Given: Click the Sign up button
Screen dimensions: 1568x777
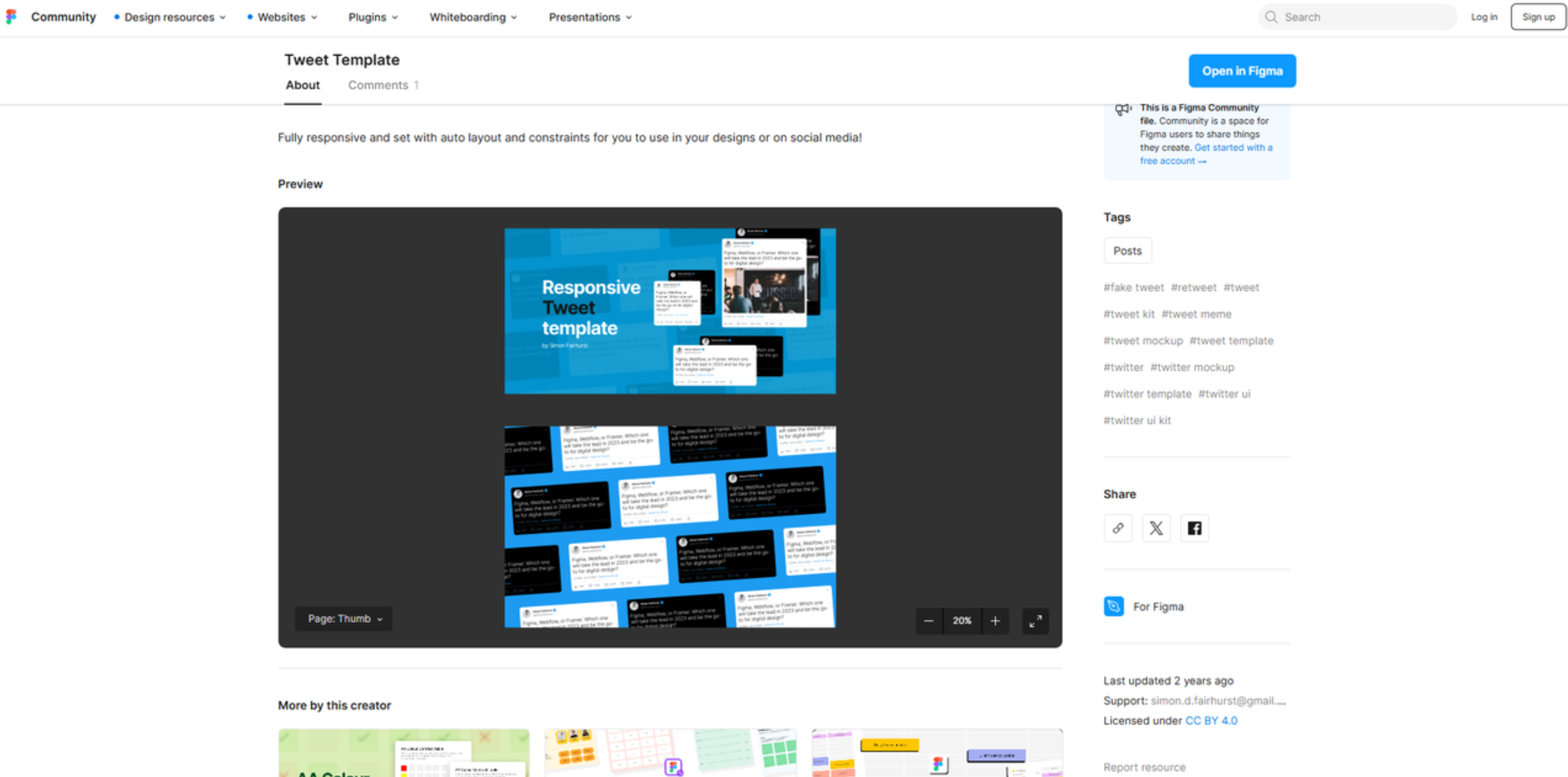Looking at the screenshot, I should (x=1538, y=16).
